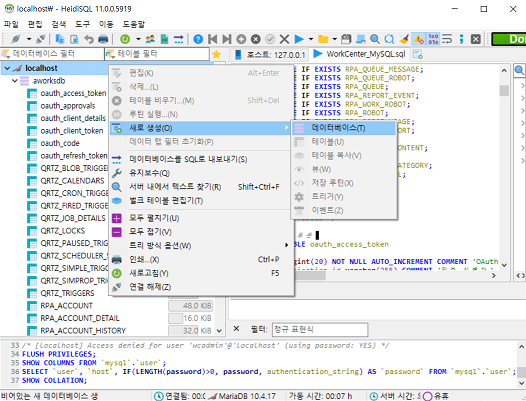Image resolution: width=526 pixels, height=401 pixels.
Task: Open the run query dropdown arrow
Action: (x=311, y=39)
